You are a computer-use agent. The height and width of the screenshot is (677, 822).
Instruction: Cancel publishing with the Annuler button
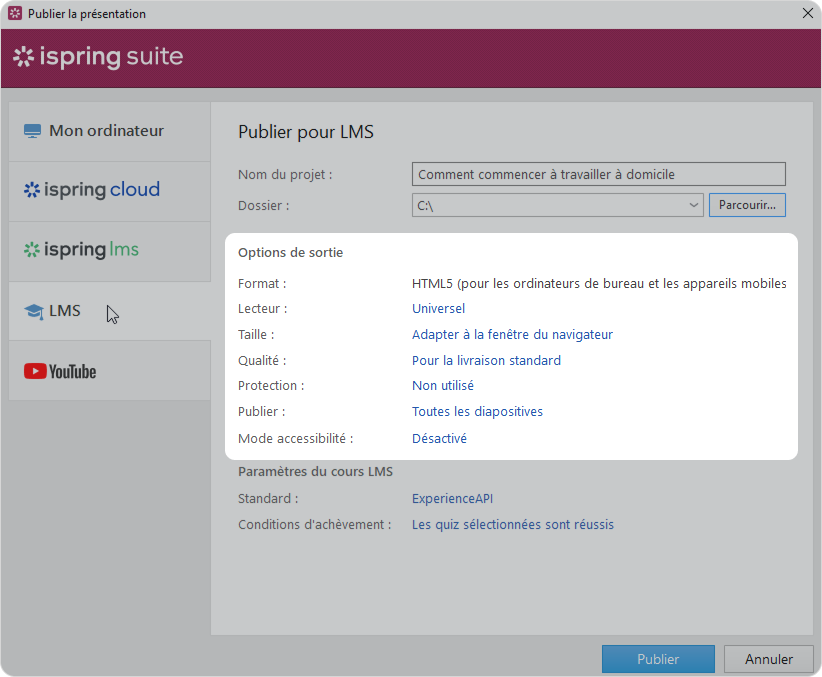(769, 659)
